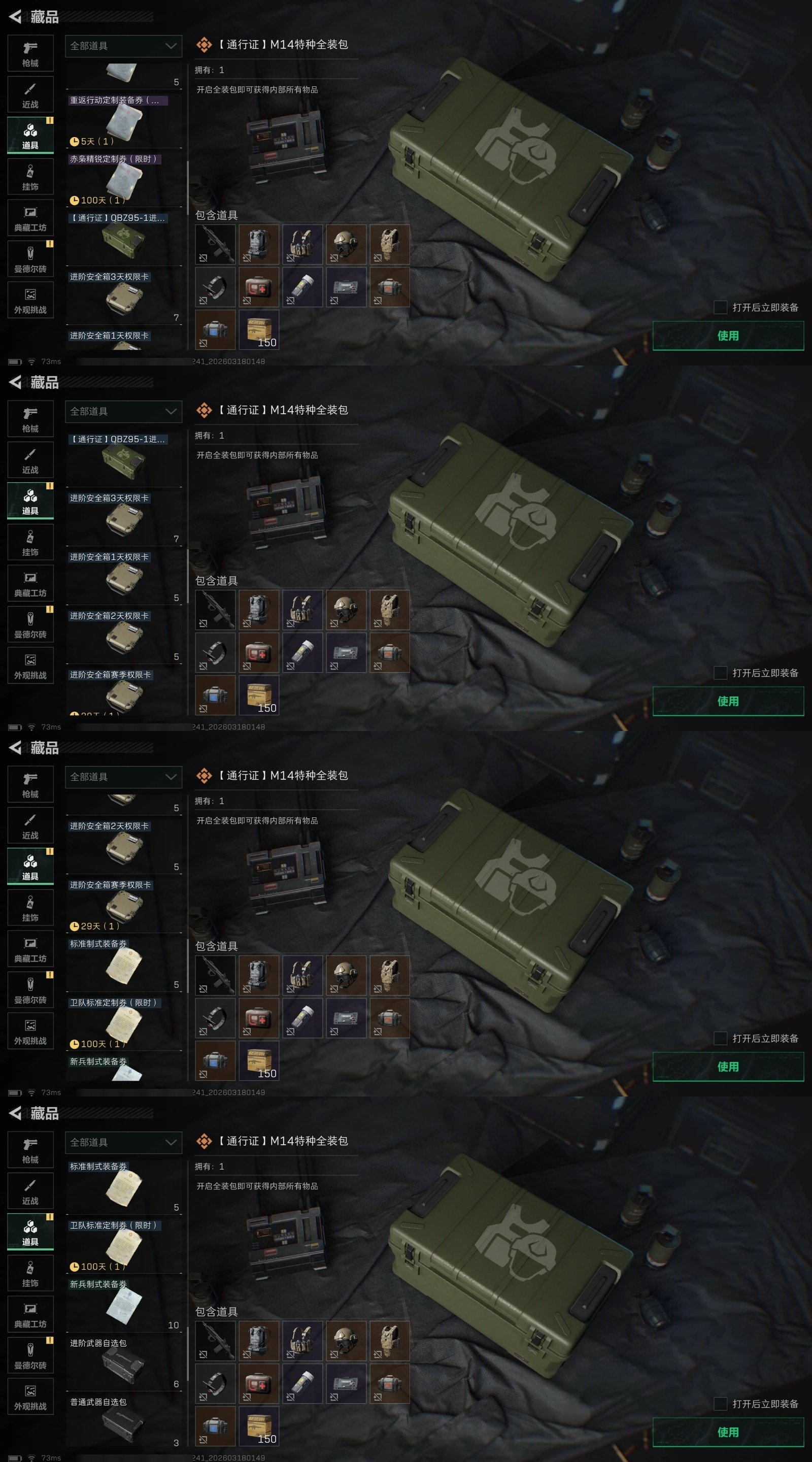
Task: Select the 新兵制式装备券 item with count 10
Action: (124, 1304)
